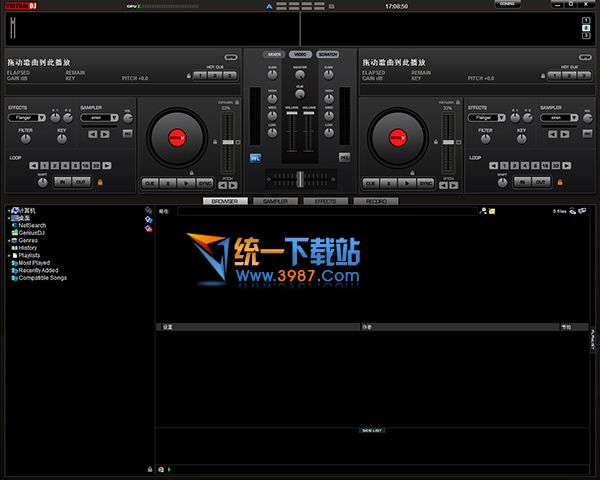Hit SYNC on the left deck
The height and width of the screenshot is (480, 600).
pos(205,183)
